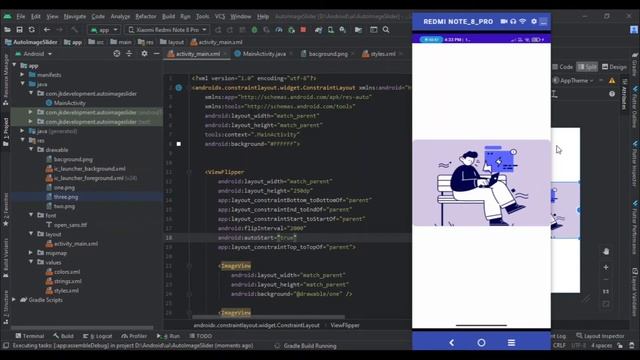Open the Build tool window

(63, 336)
